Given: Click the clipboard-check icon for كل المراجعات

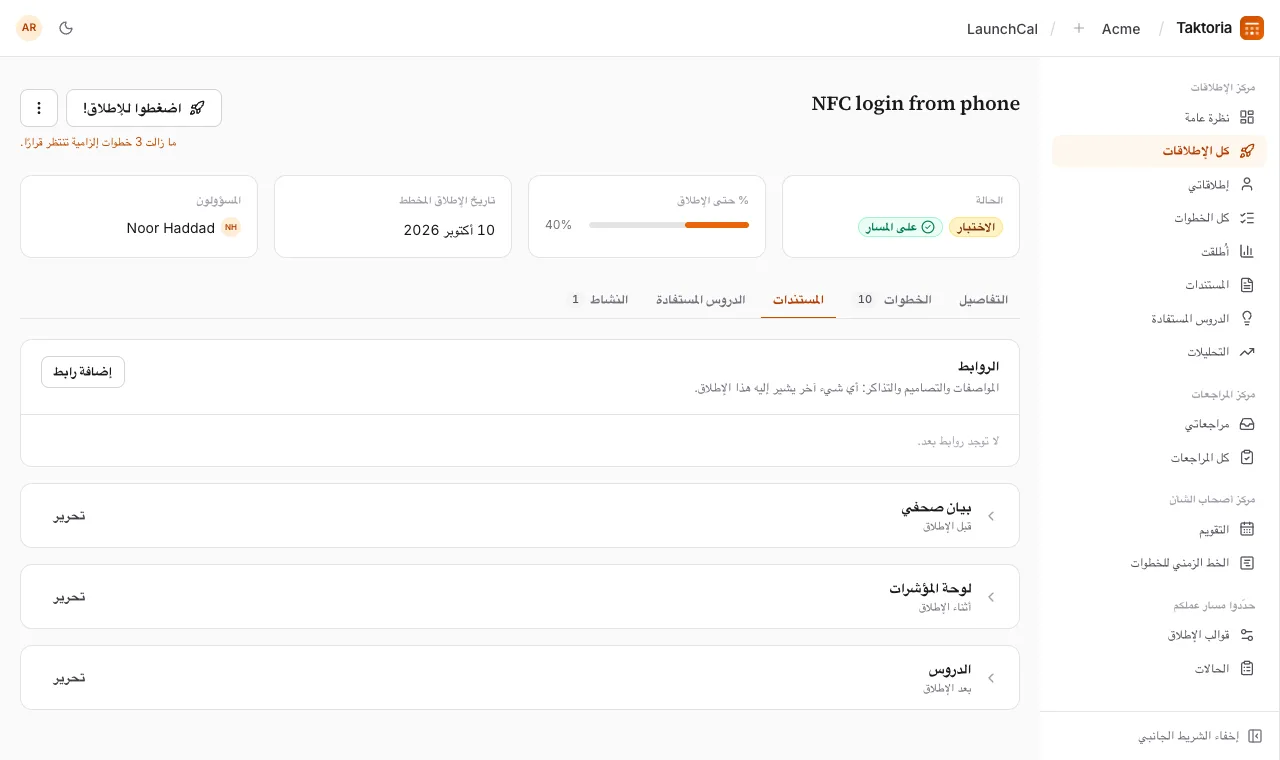Looking at the screenshot, I should click(x=1247, y=457).
